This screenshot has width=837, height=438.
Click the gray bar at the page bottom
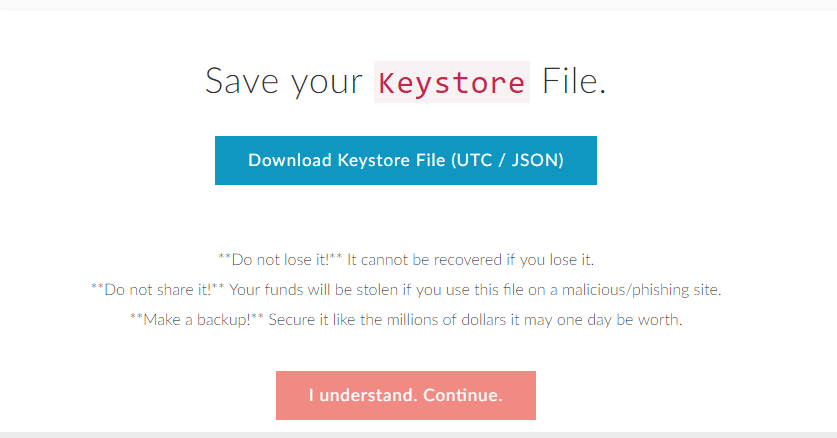(x=418, y=434)
